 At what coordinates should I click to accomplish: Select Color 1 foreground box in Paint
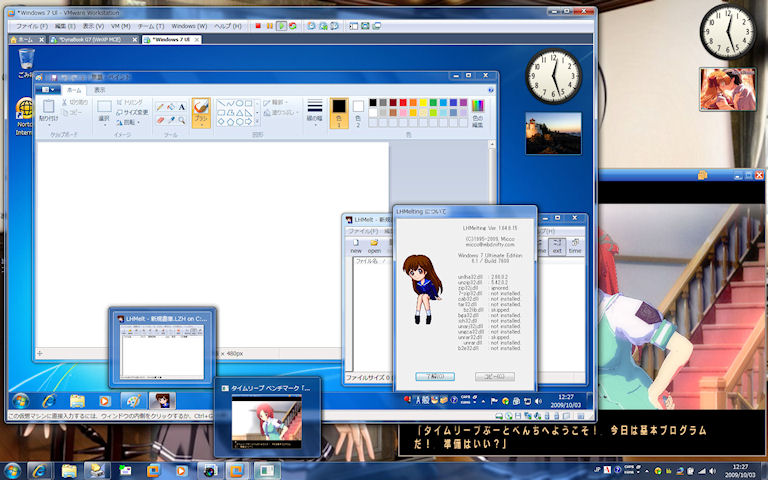(339, 113)
